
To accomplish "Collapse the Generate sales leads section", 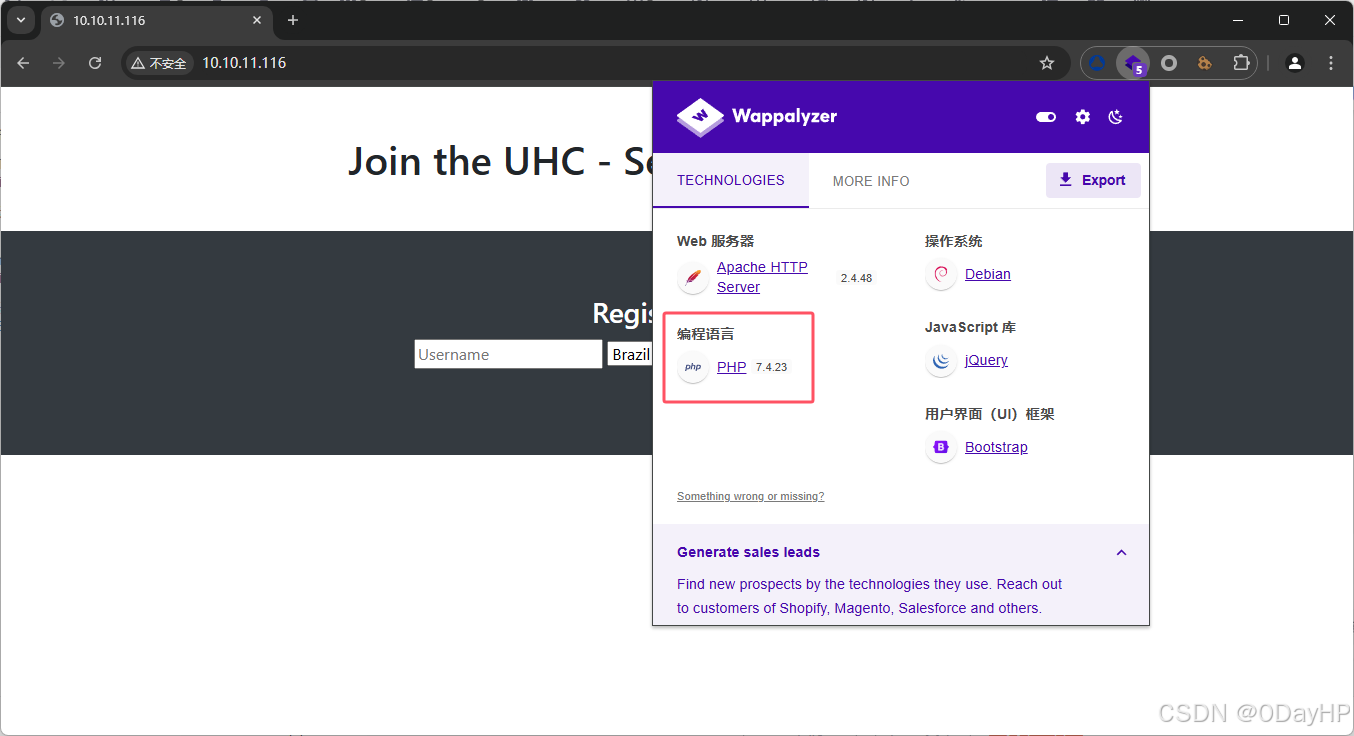I will pos(1121,552).
